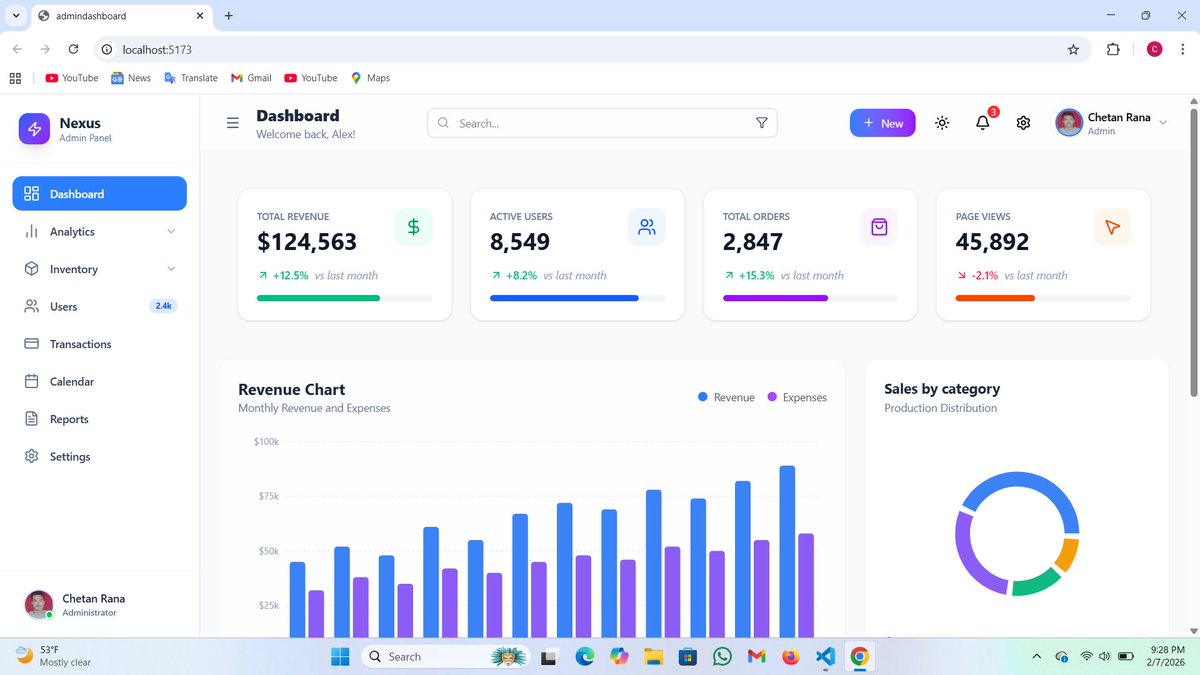Open Analytics in the sidebar

[100, 232]
